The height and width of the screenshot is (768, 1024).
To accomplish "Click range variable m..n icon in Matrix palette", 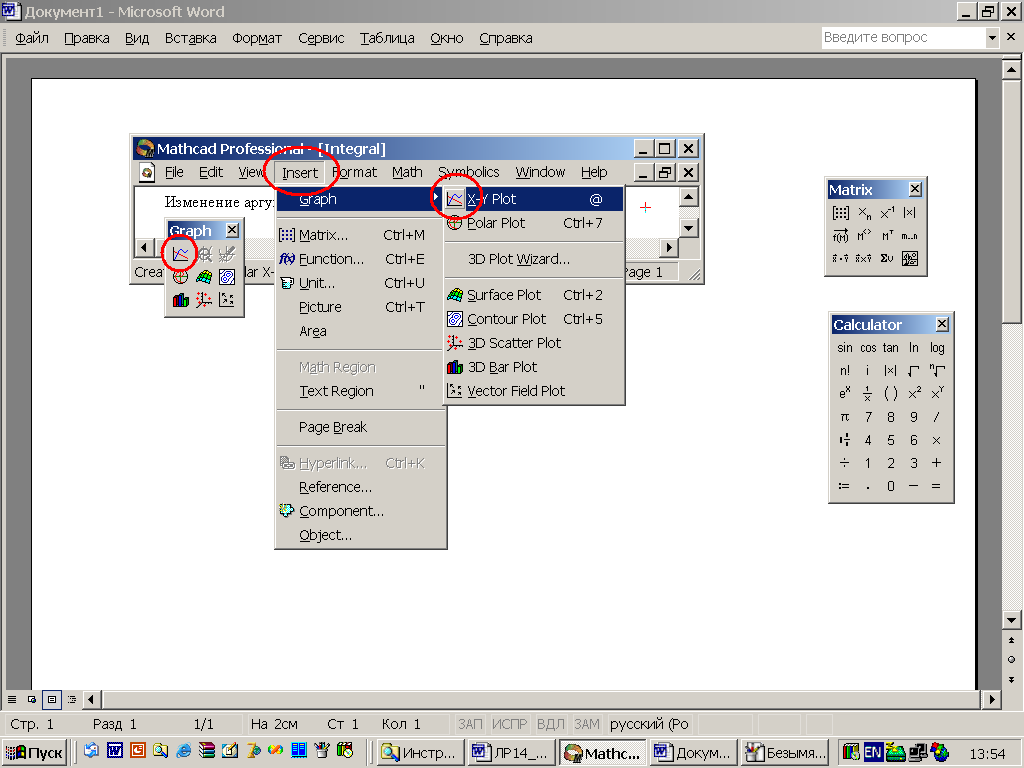I will tap(910, 236).
